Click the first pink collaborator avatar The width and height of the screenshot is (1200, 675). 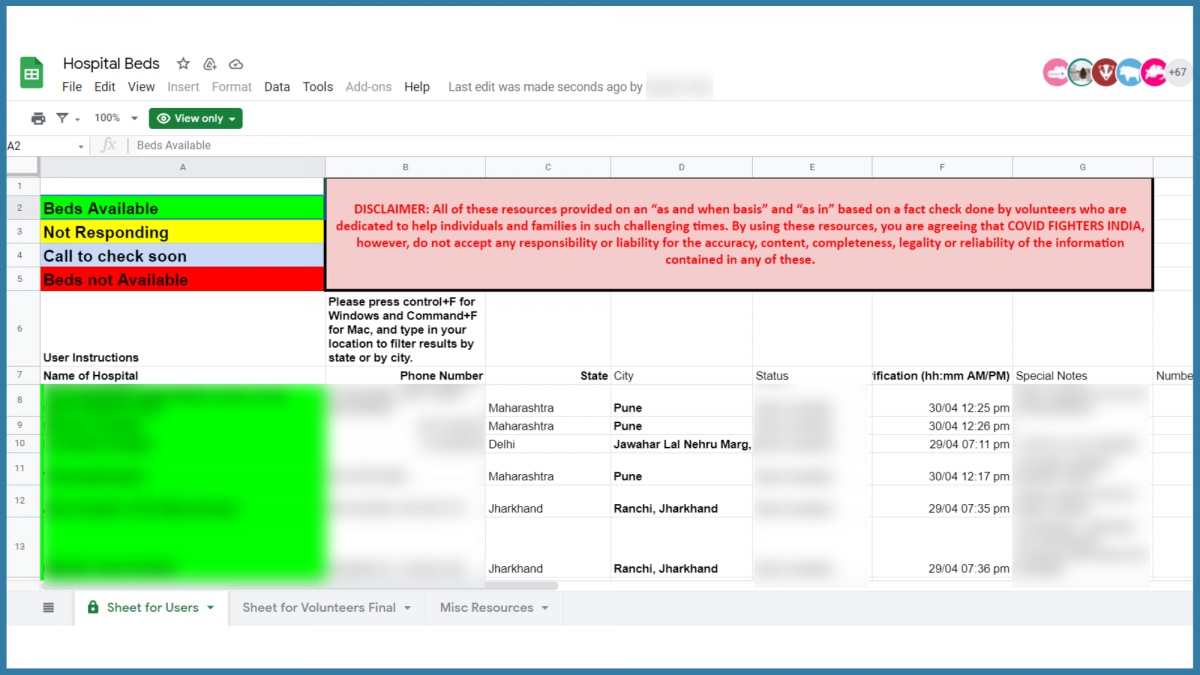1056,72
